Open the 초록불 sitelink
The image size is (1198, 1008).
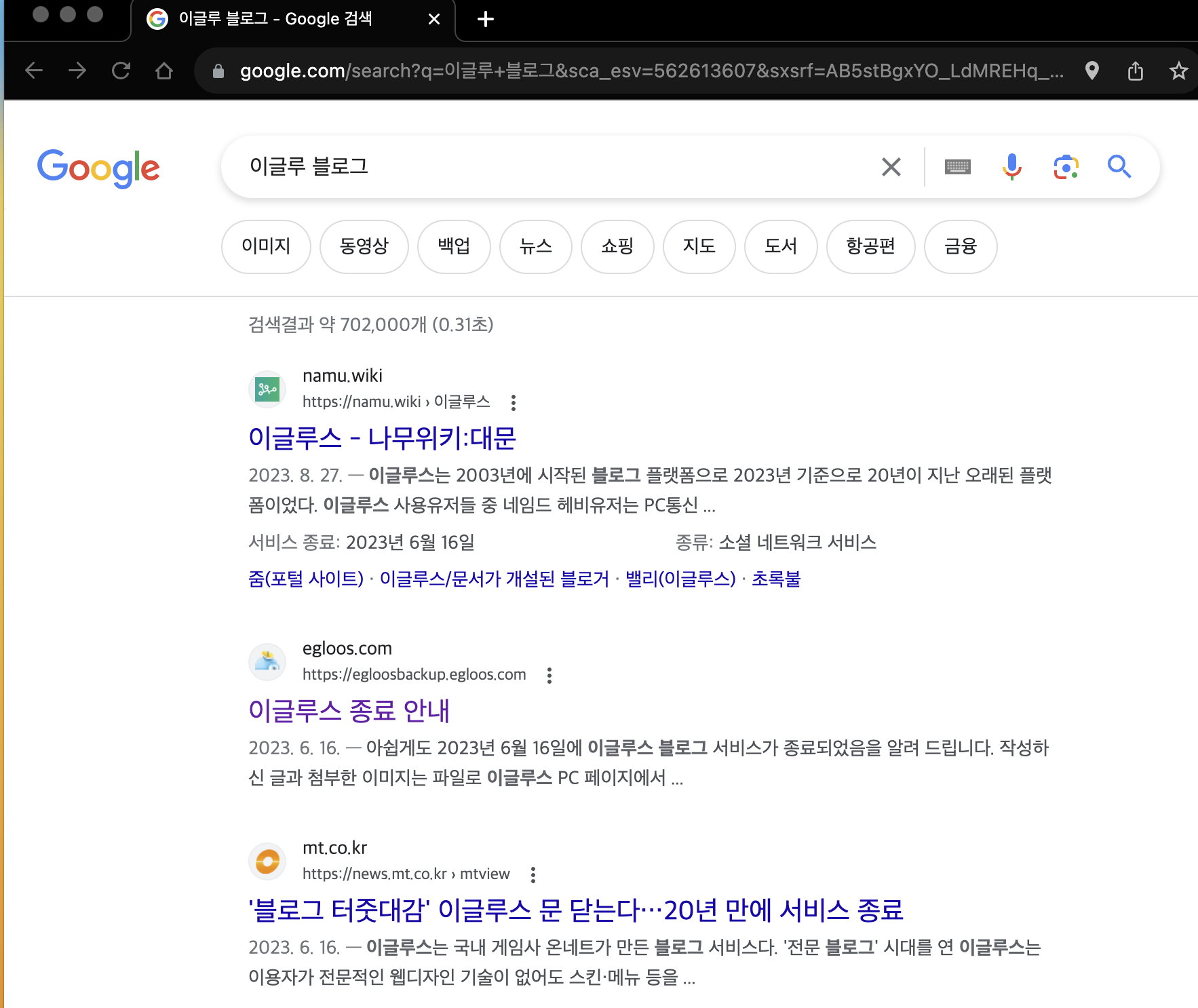(776, 579)
